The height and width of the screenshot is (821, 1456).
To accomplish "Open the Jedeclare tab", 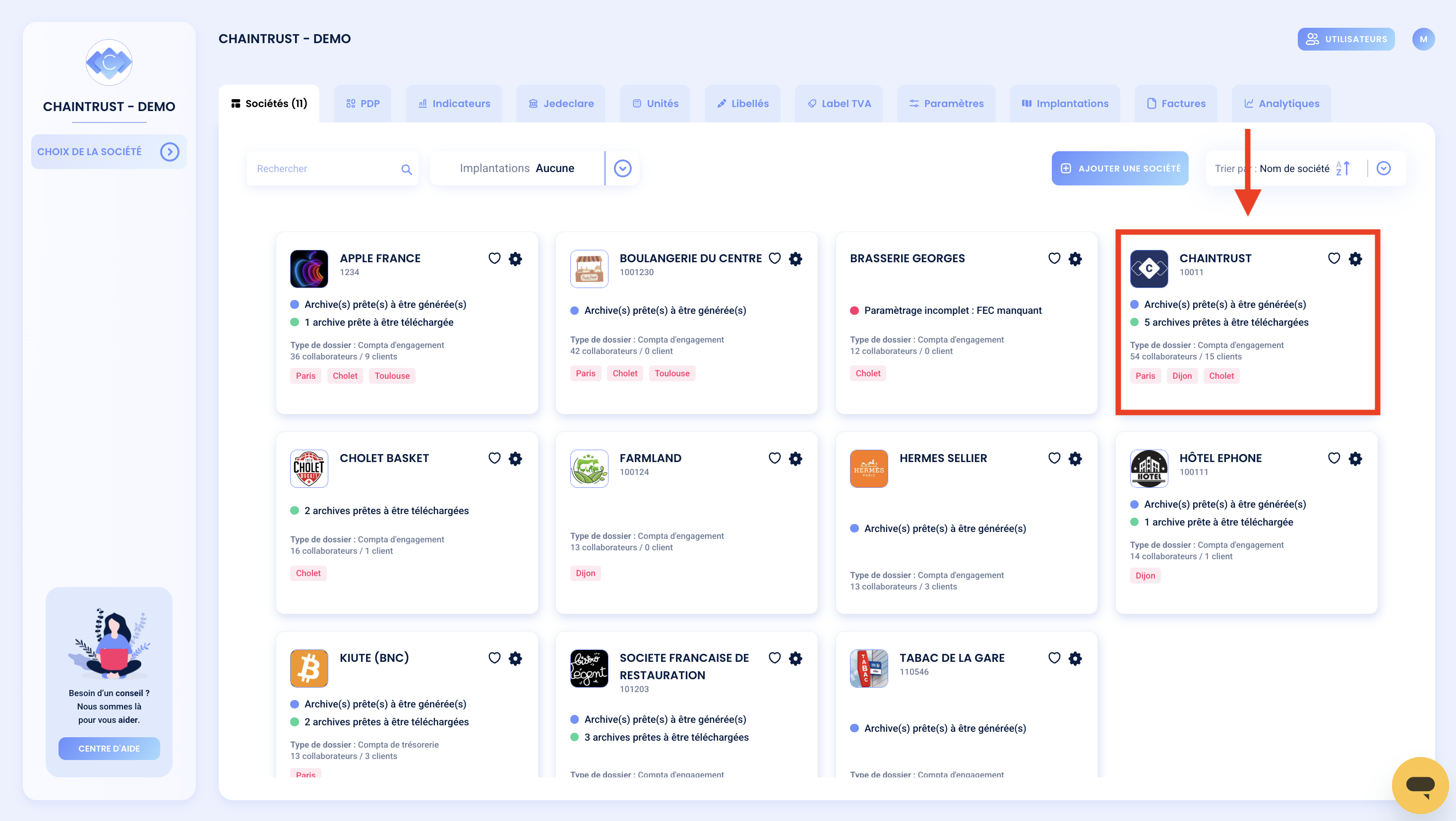I will (x=561, y=104).
